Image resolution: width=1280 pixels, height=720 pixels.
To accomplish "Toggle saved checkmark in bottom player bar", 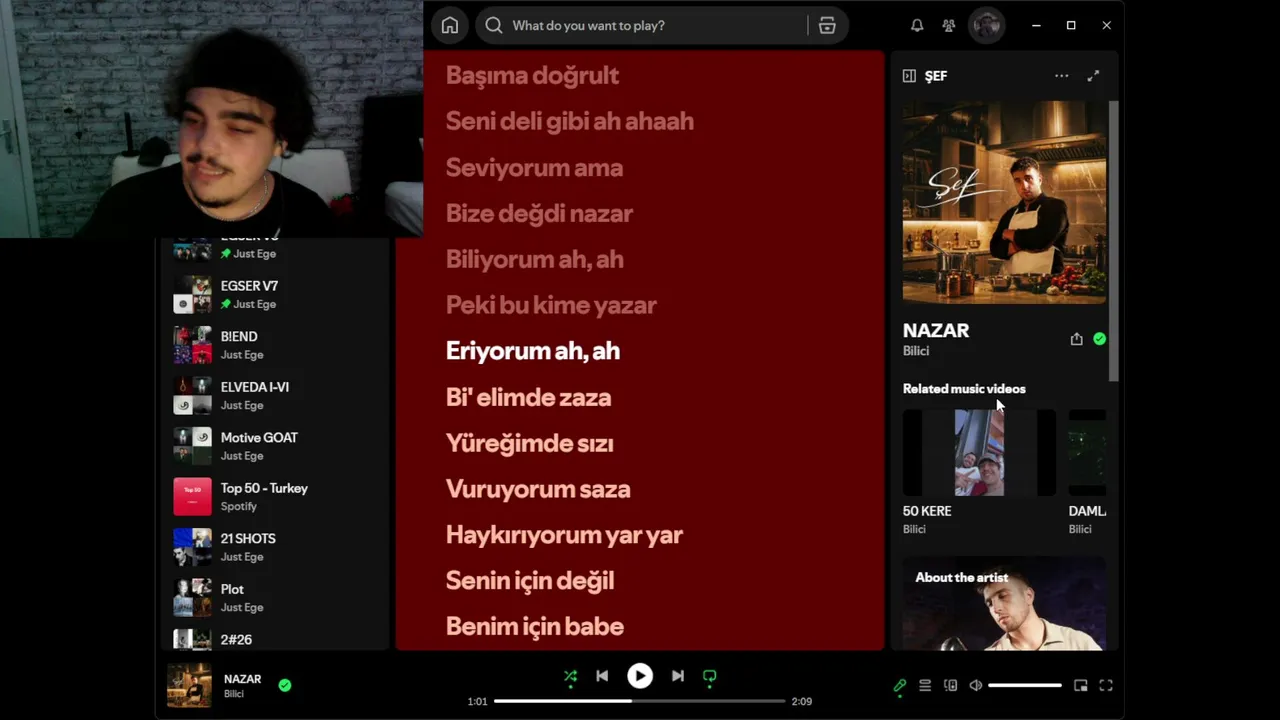I will pos(285,686).
